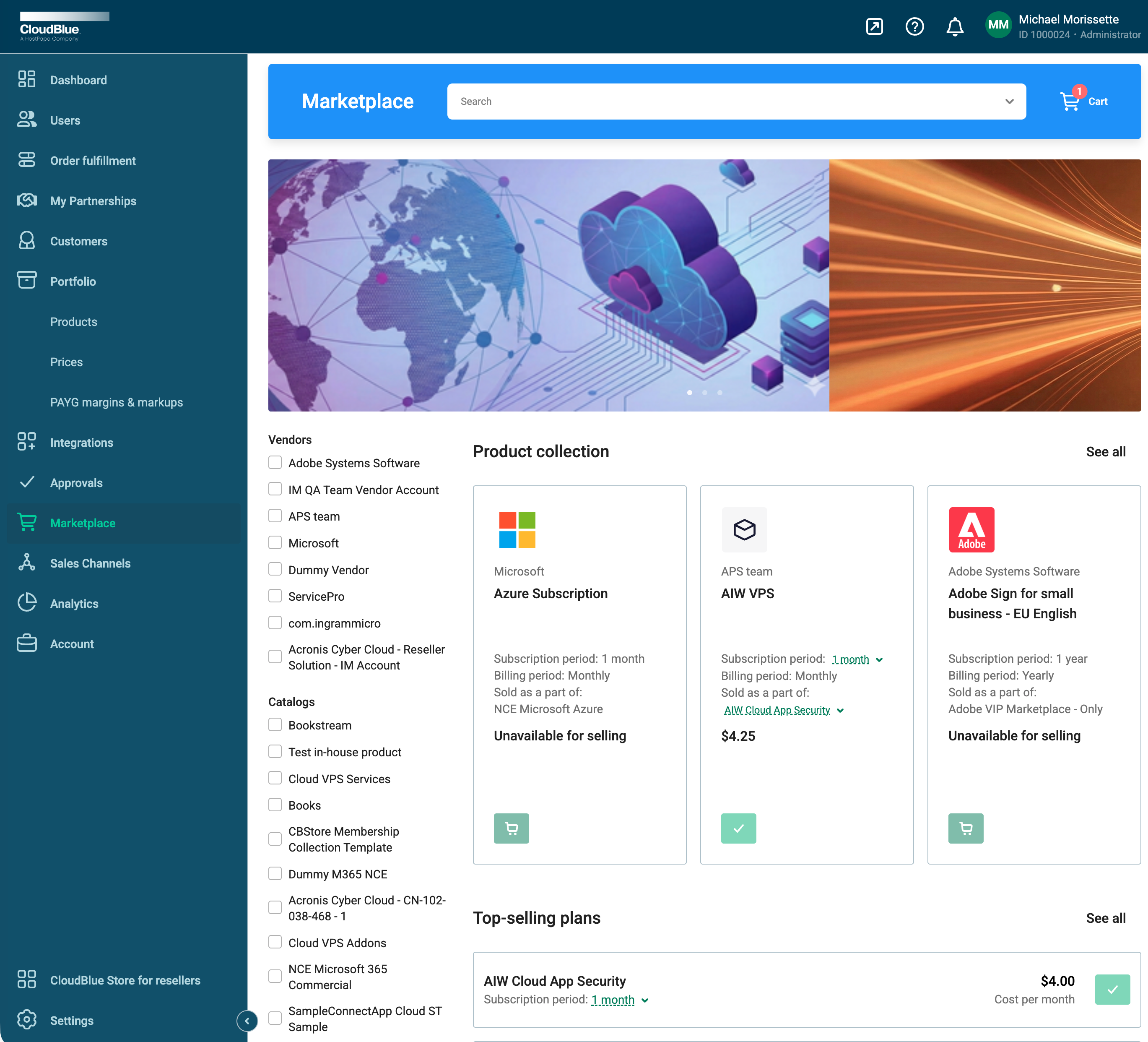This screenshot has height=1042, width=1148.
Task: Click the Adobe logo on product card
Action: (x=971, y=529)
